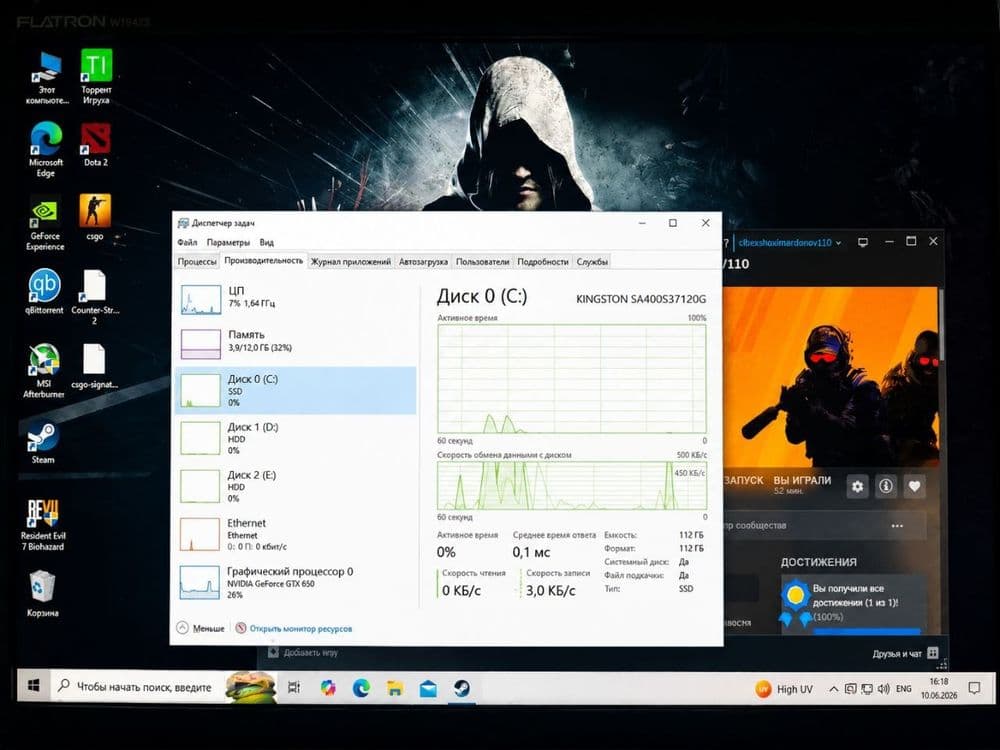This screenshot has height=750, width=1000.
Task: Open the Friends grid icon in Steam
Action: point(933,652)
